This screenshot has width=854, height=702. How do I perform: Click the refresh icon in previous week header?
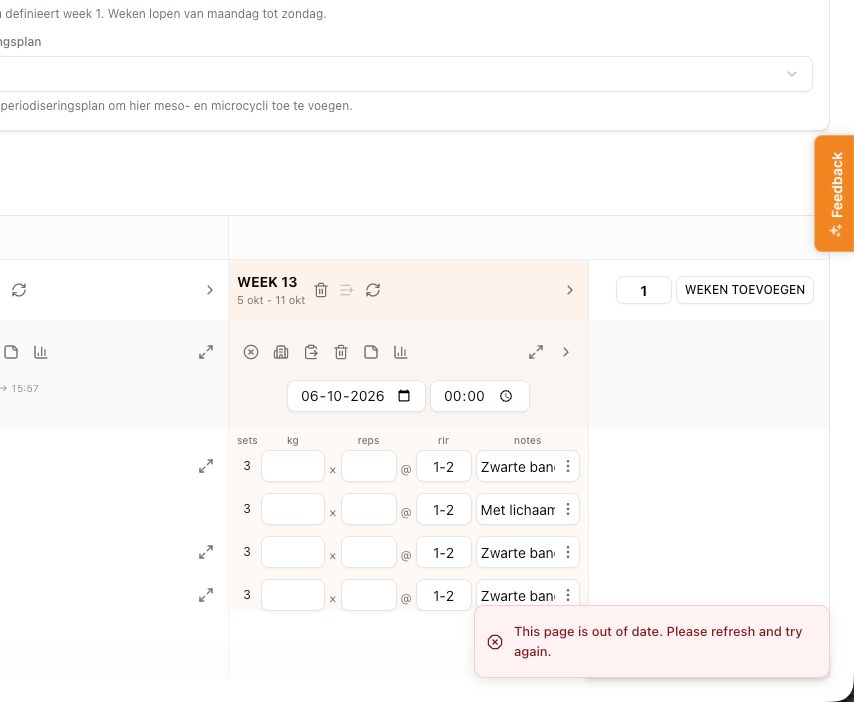[19, 290]
